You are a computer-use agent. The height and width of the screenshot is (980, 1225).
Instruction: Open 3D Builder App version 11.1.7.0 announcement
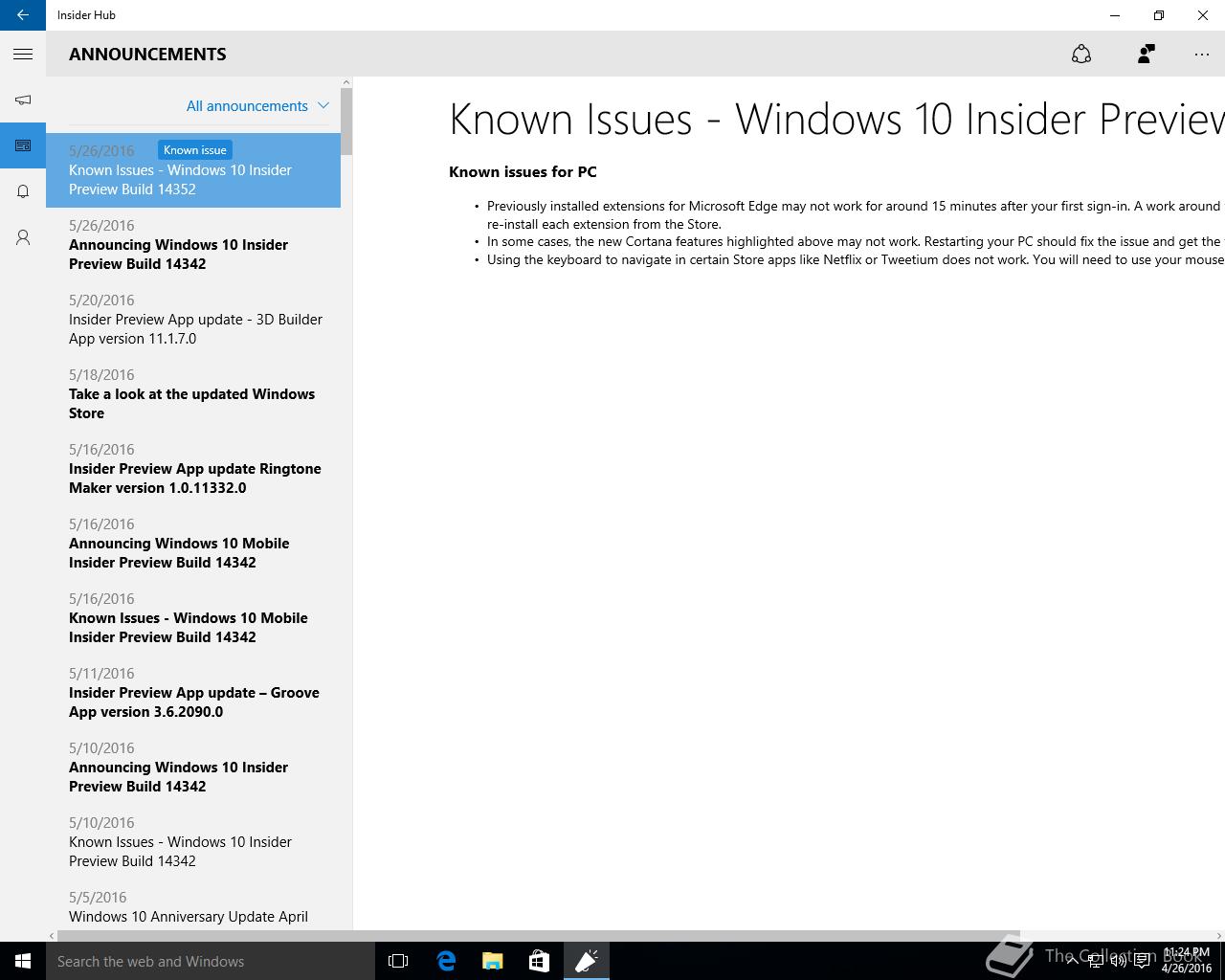(193, 320)
